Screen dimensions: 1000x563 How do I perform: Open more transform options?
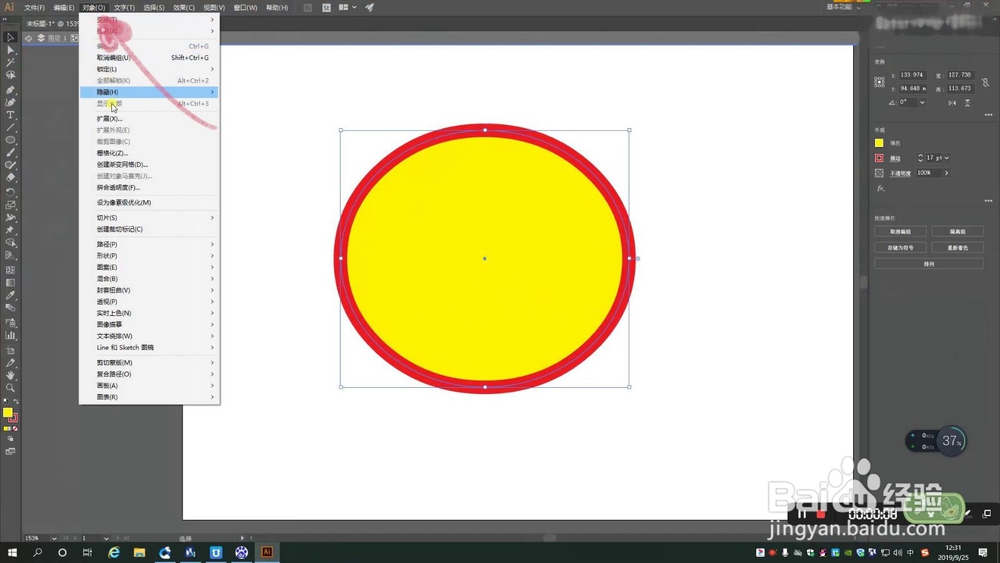[x=988, y=115]
